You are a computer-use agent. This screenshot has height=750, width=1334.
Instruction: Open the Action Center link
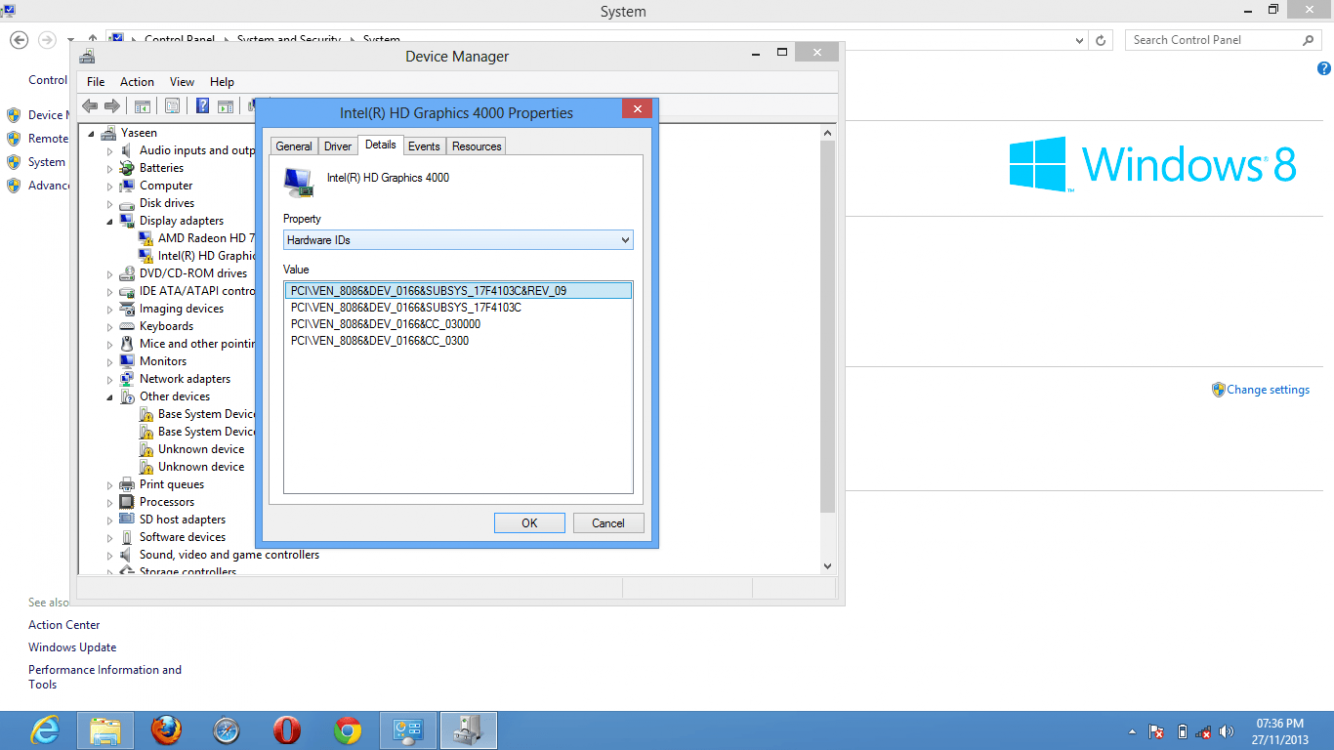pos(64,625)
